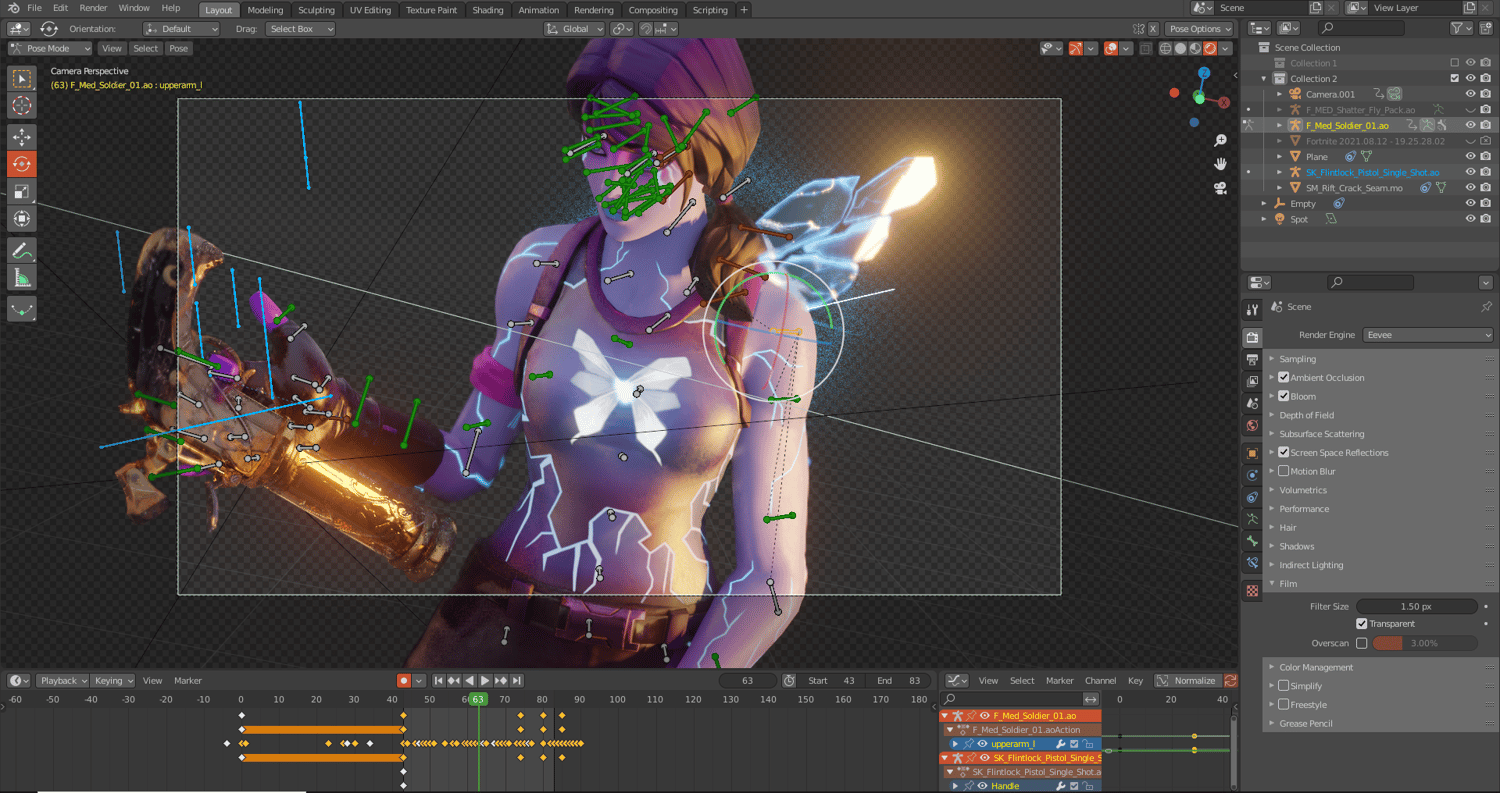Screen dimensions: 1500x793
Task: Select the Measure tool
Action: click(x=22, y=277)
